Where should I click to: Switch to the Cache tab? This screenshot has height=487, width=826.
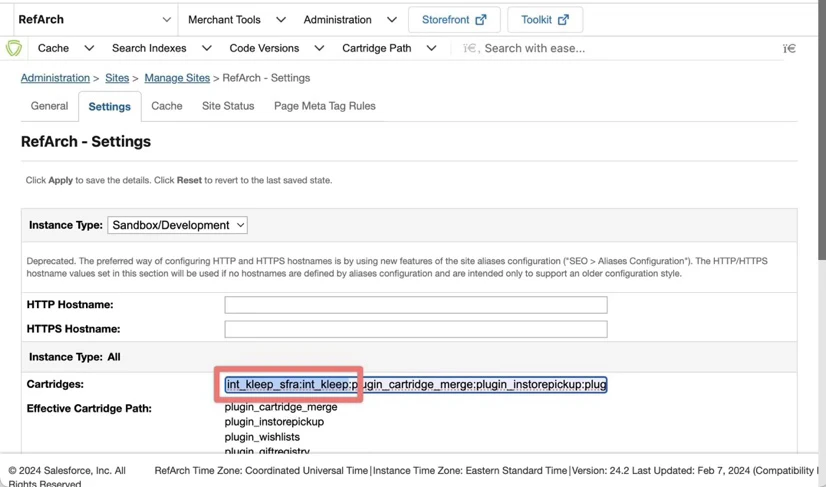pyautogui.click(x=166, y=106)
